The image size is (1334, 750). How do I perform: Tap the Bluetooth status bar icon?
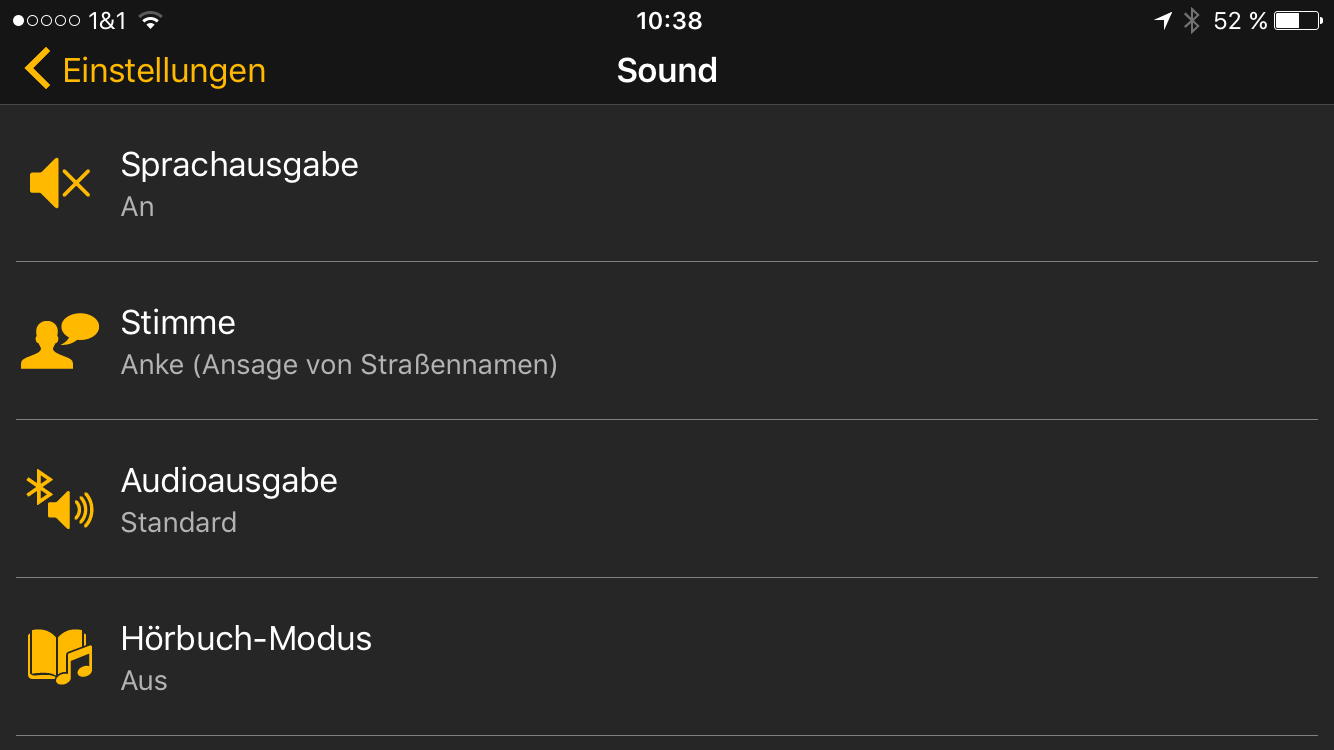(x=1191, y=21)
